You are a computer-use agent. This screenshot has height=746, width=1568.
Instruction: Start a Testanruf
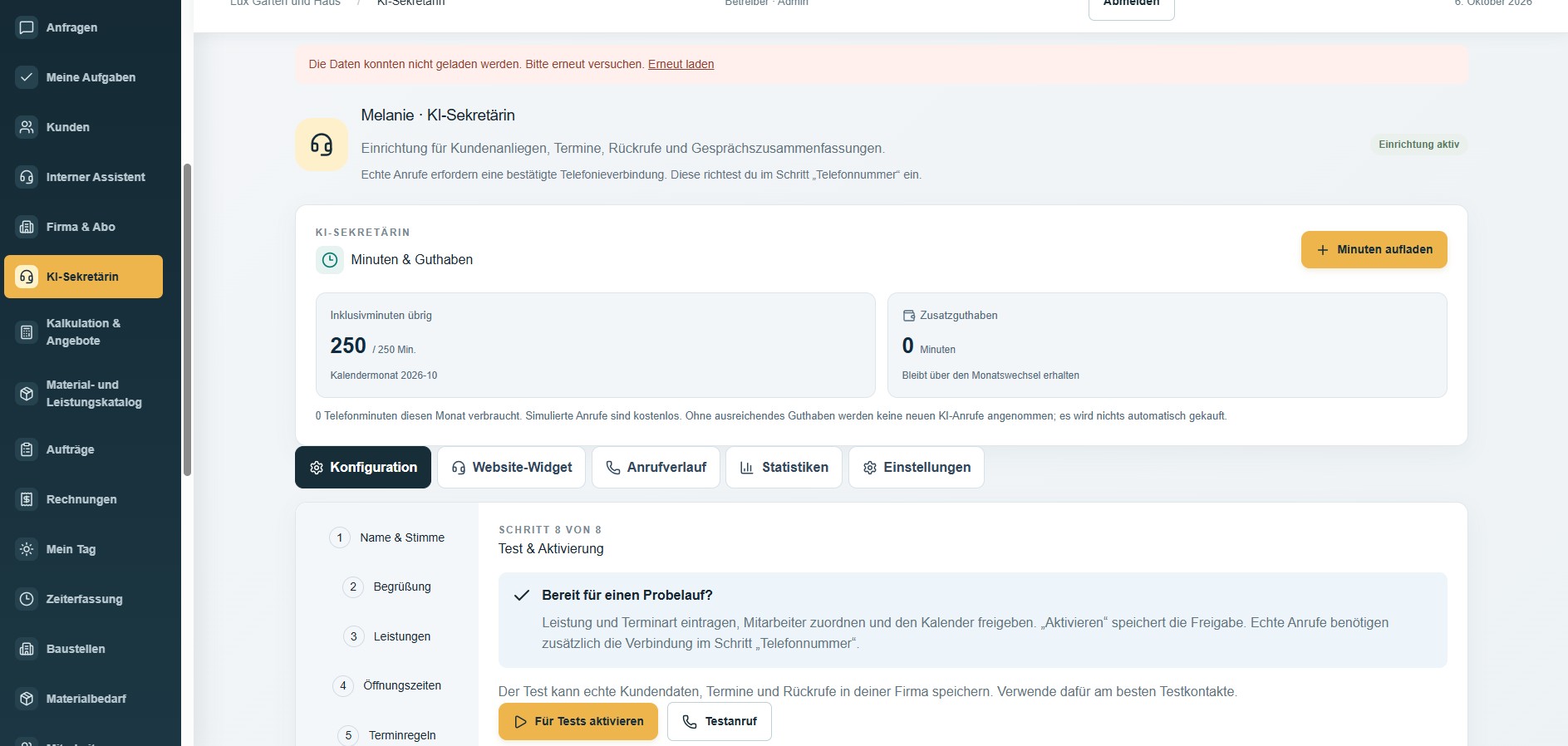click(720, 721)
